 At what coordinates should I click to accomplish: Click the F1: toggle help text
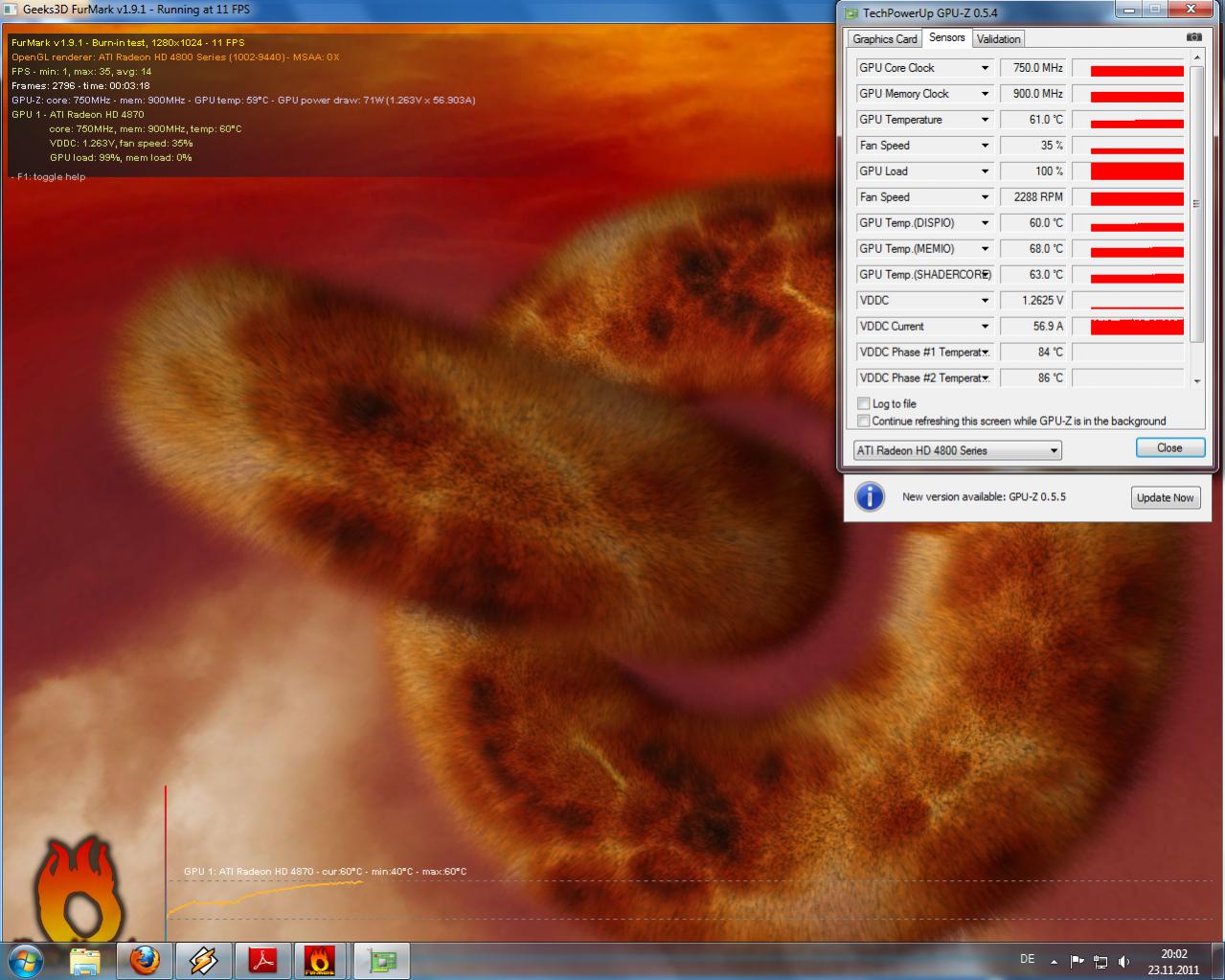(x=51, y=177)
